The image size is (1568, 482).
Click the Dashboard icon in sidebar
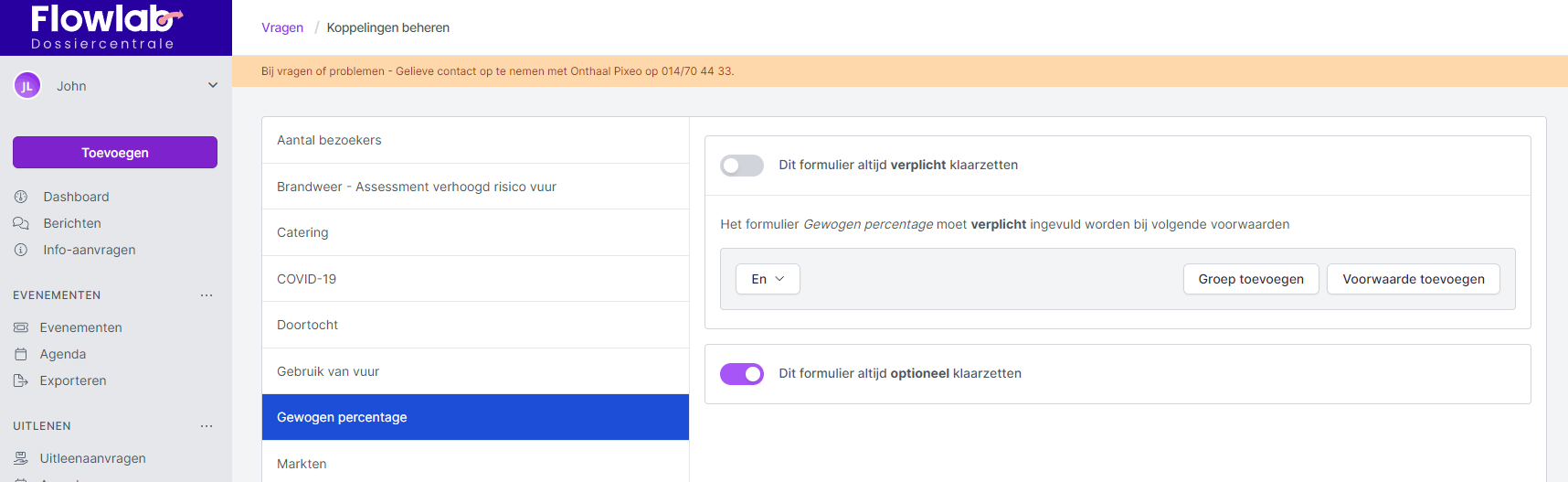(21, 197)
